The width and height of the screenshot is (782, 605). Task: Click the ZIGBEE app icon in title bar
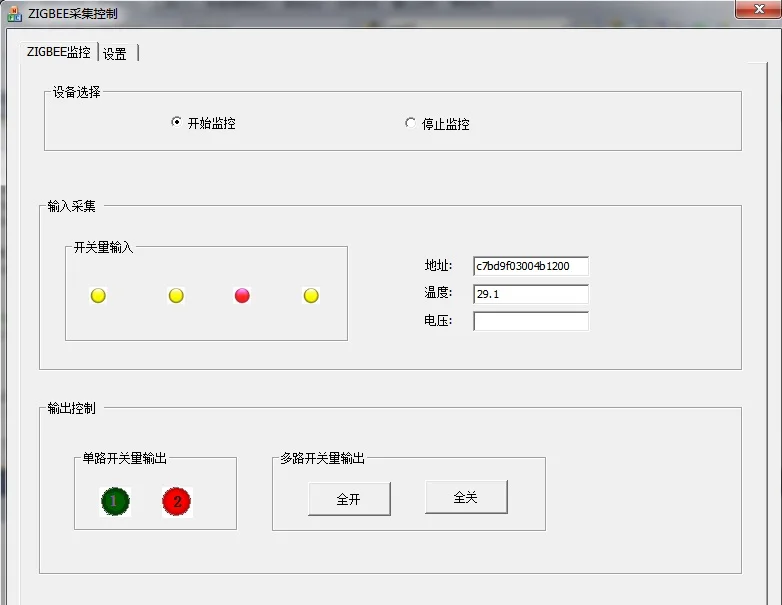click(14, 13)
